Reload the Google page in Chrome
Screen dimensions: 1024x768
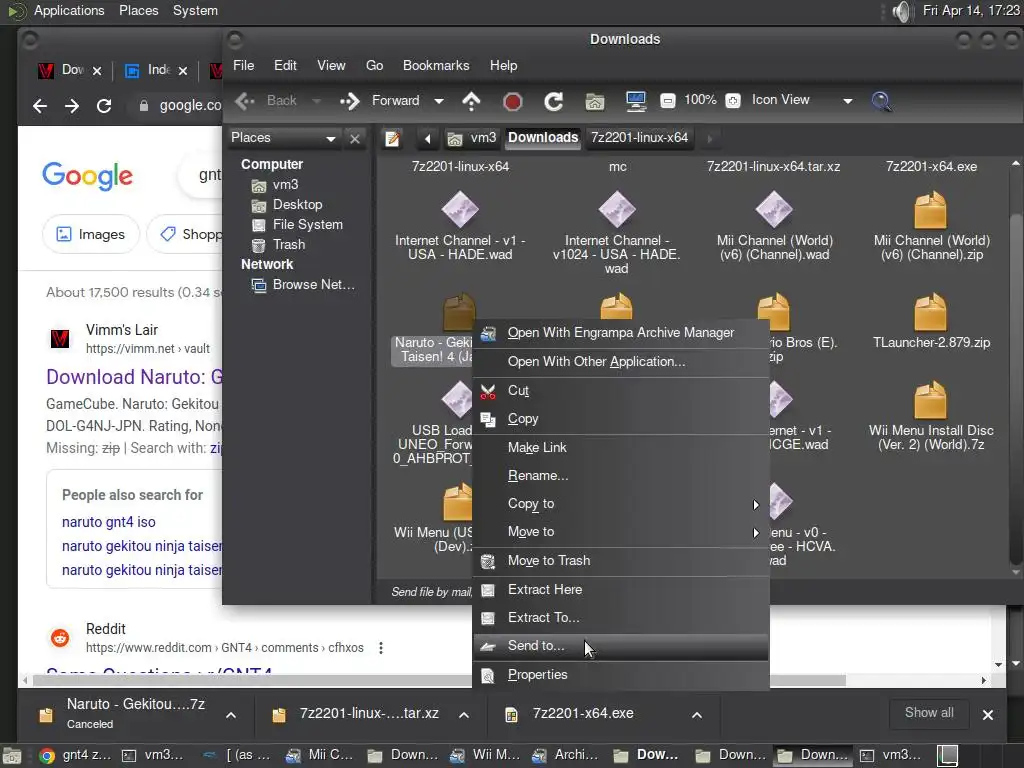pyautogui.click(x=104, y=106)
